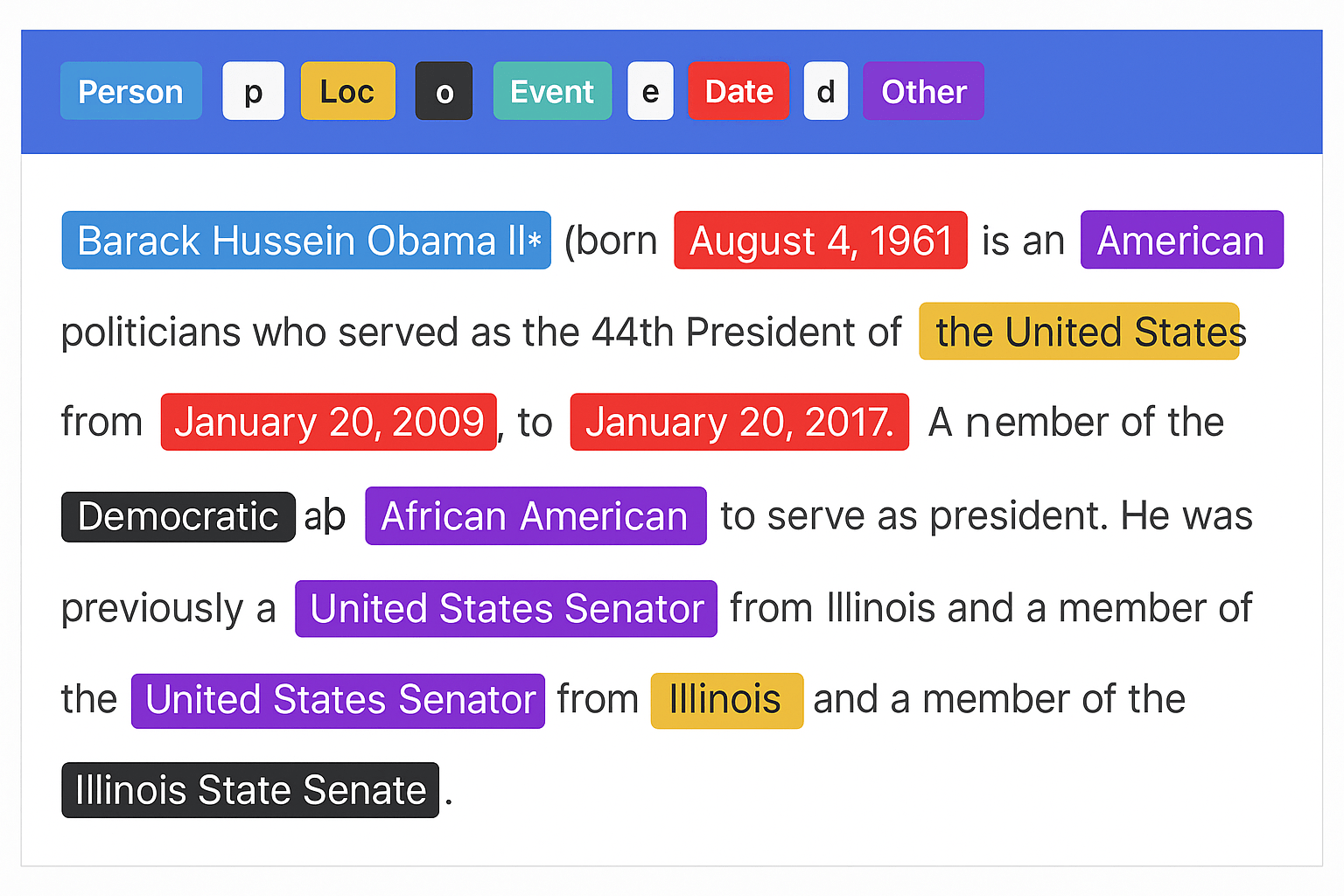Click the 'Illinois State Senate' entity tag
Screen dimensions: 1344x896
point(250,790)
